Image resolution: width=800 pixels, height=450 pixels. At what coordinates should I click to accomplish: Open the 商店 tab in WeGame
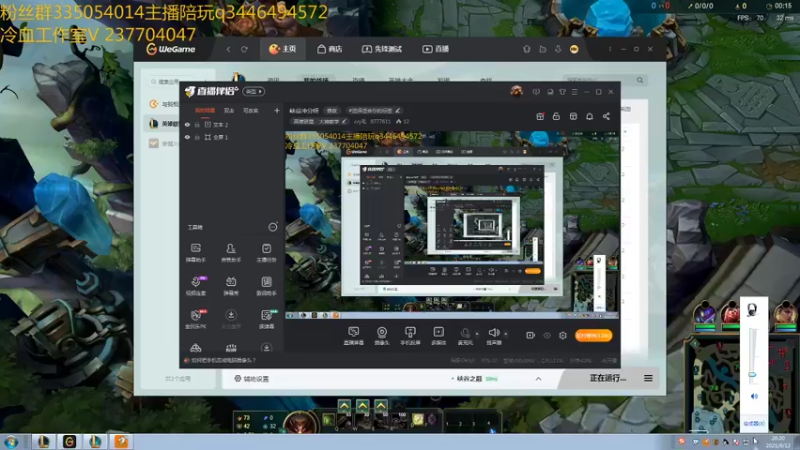point(330,49)
